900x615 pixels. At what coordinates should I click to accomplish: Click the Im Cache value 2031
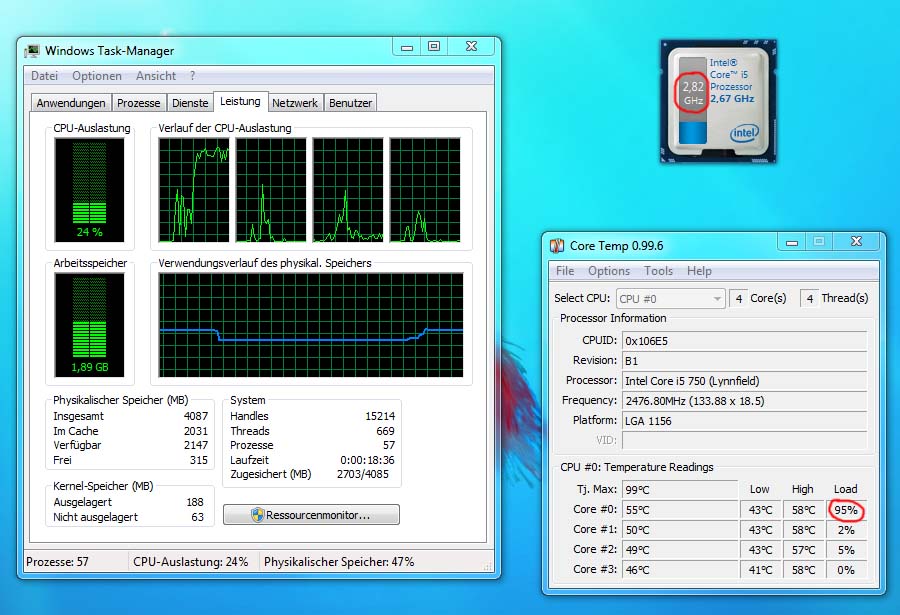(196, 431)
